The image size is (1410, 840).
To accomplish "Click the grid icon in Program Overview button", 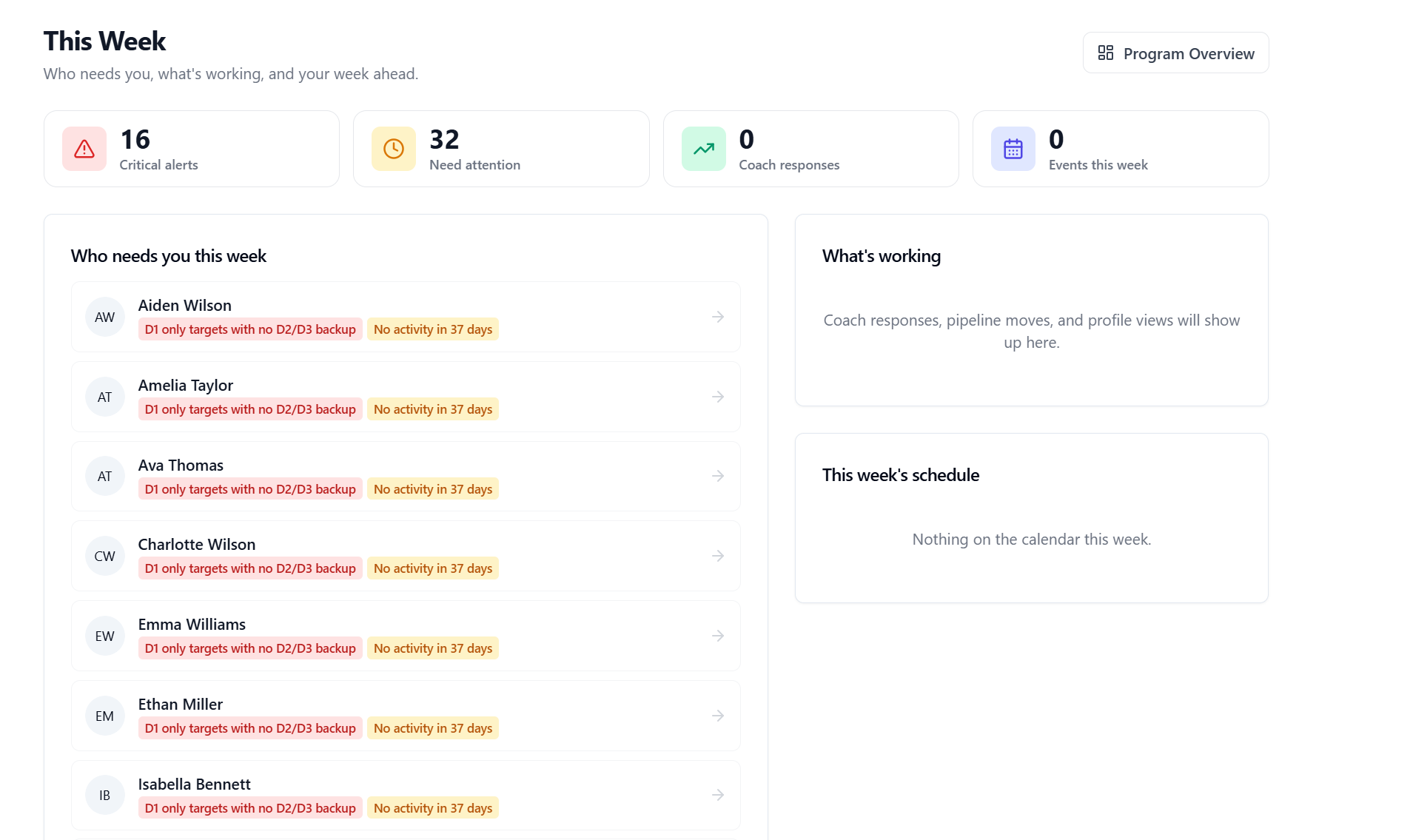I will click(x=1105, y=53).
